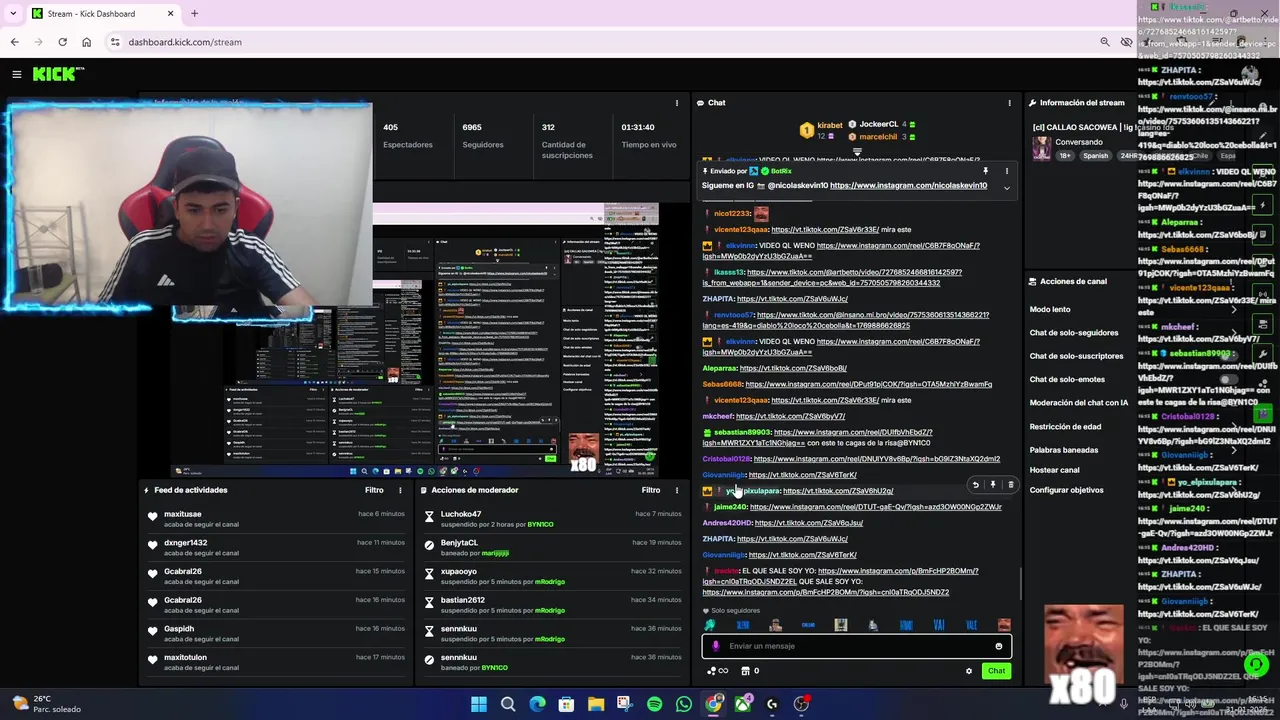This screenshot has width=1280, height=720.
Task: Open a new browser tab
Action: [194, 13]
